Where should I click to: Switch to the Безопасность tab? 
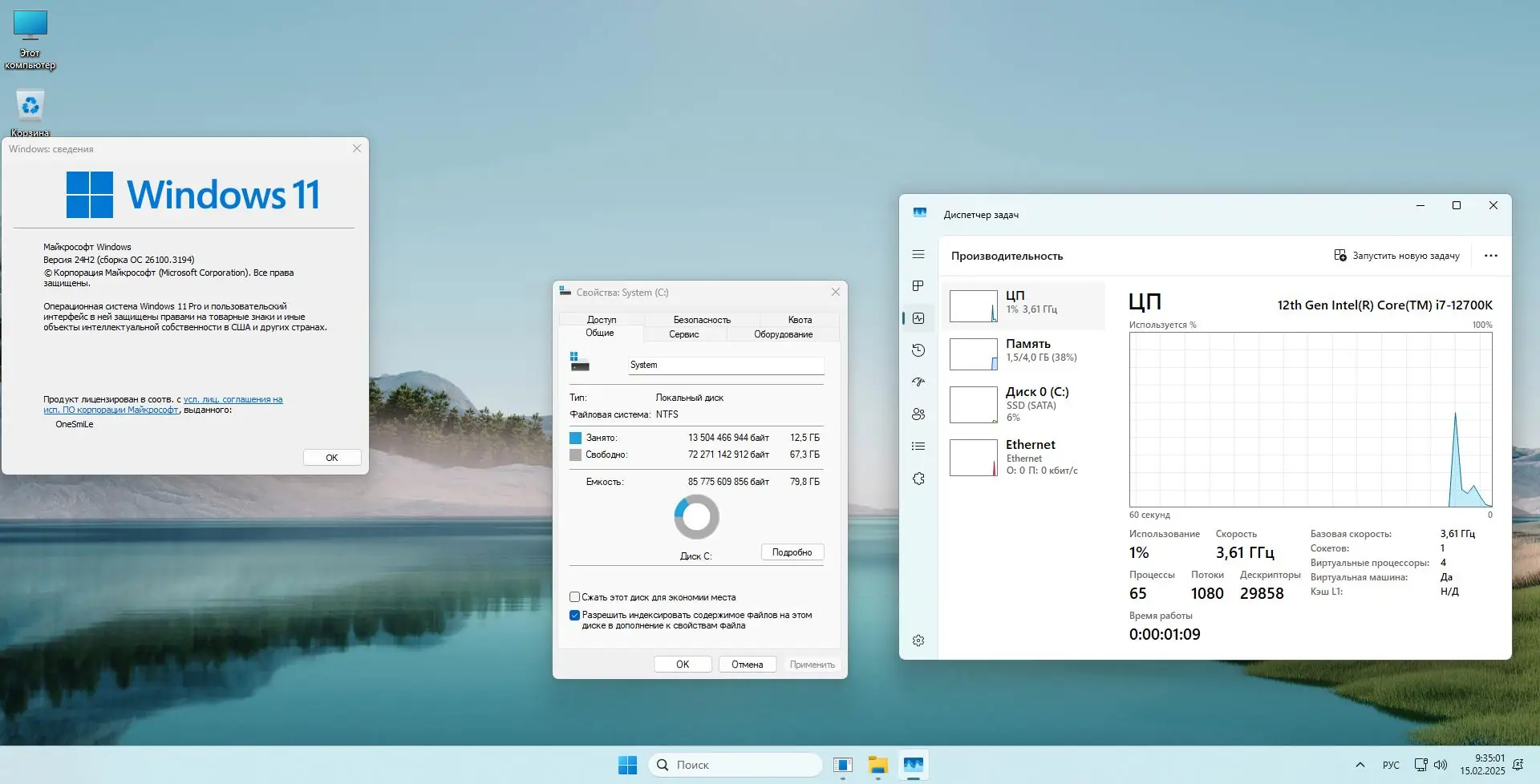(x=702, y=320)
